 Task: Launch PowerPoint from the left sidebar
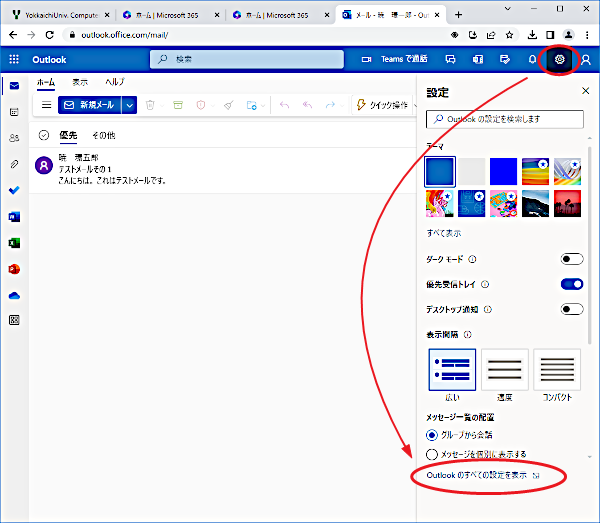pyautogui.click(x=14, y=269)
